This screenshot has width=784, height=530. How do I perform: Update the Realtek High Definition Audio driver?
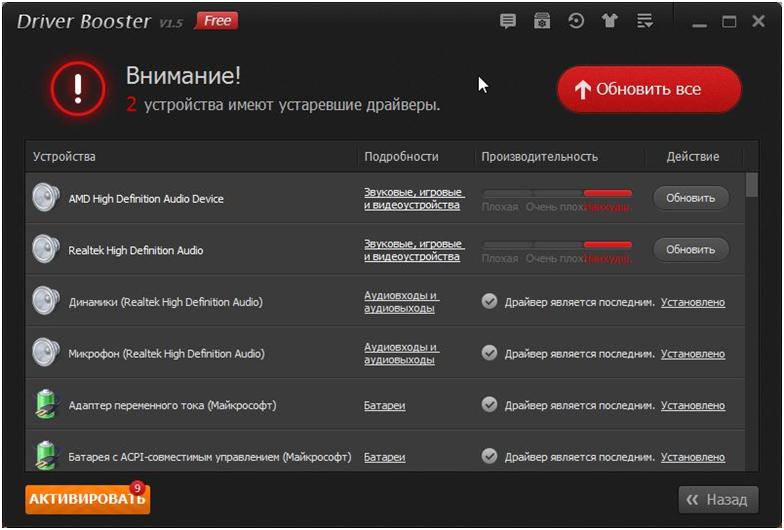[x=690, y=250]
